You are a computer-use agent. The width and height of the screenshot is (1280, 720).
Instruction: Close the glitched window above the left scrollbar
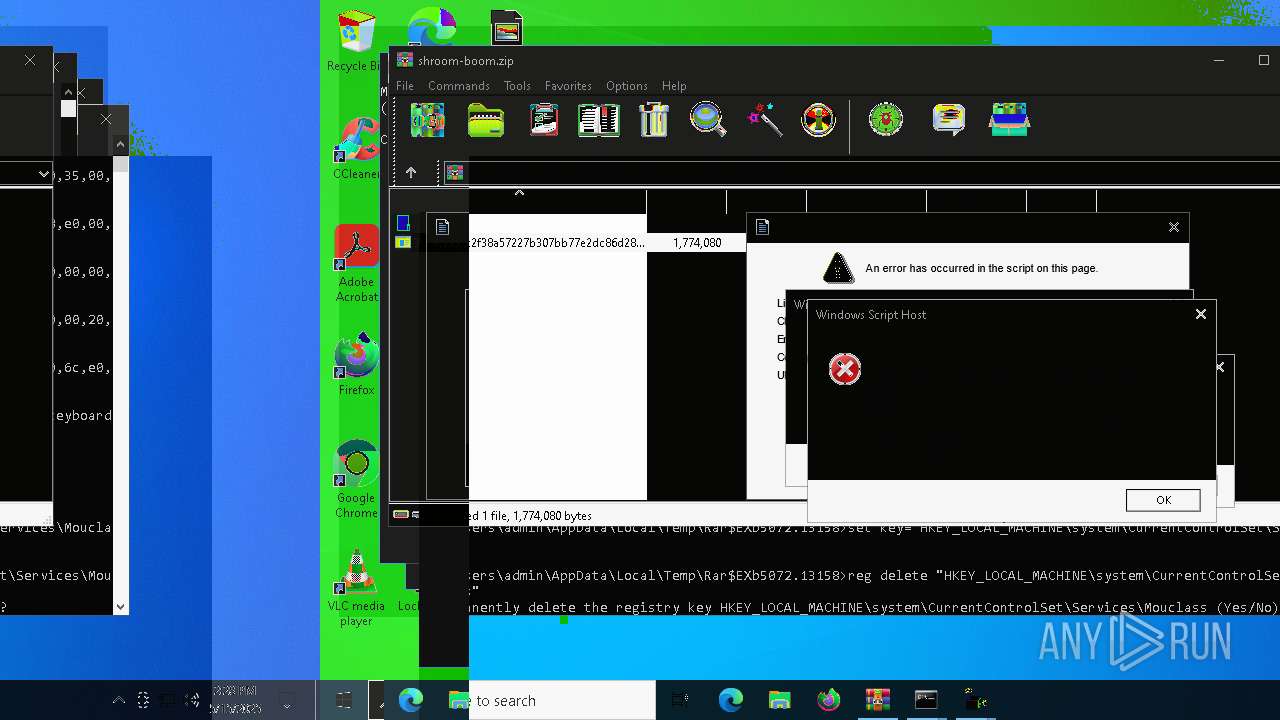106,120
